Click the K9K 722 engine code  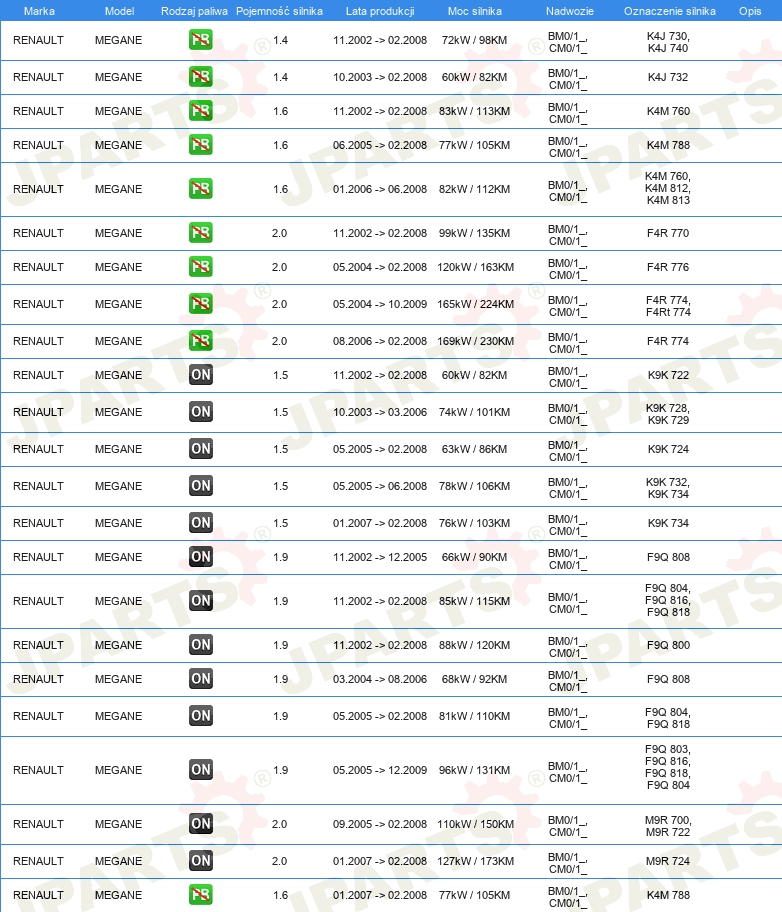coord(669,375)
